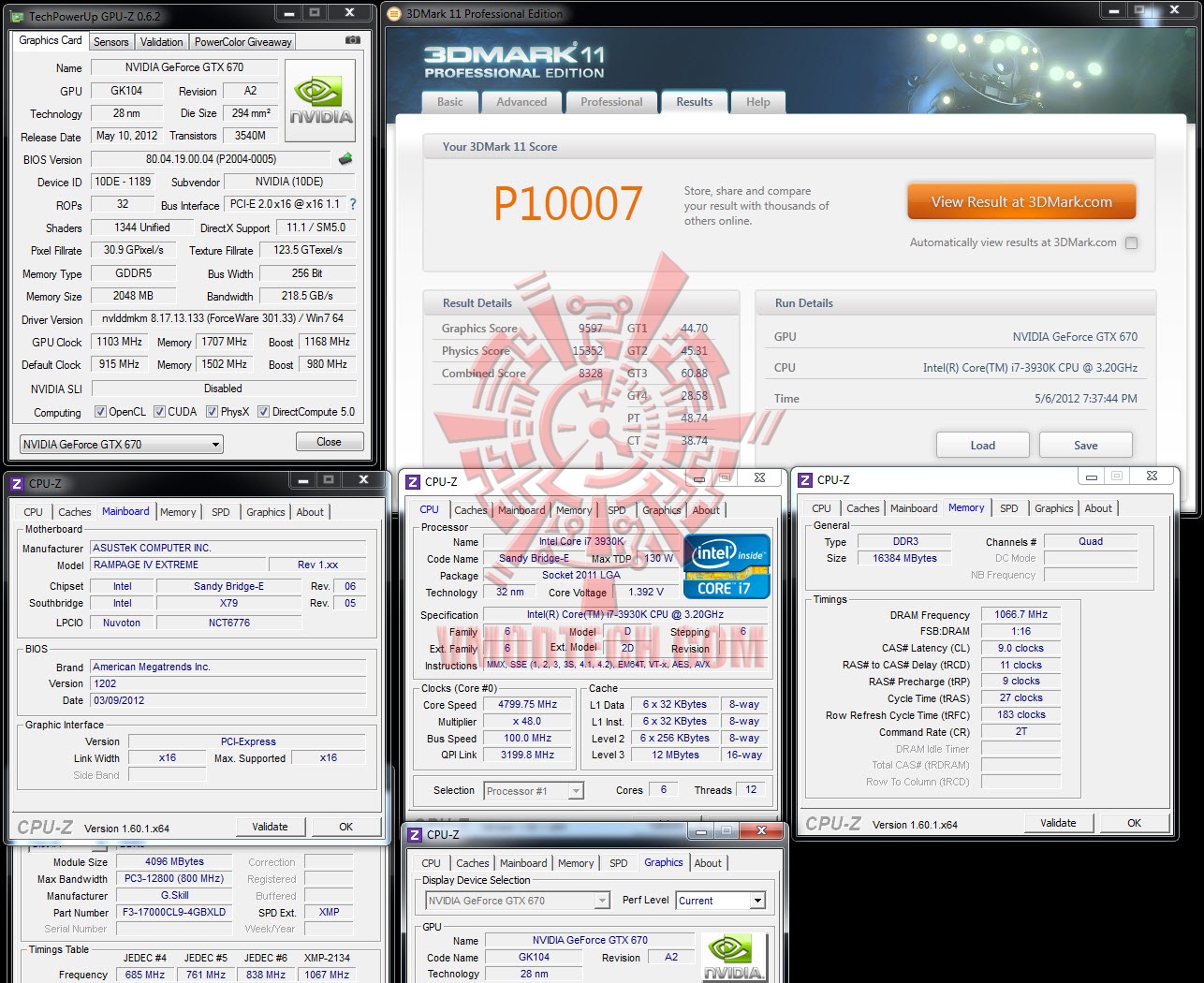Open the Help tab in 3DMark 11
This screenshot has height=983, width=1204.
(758, 102)
